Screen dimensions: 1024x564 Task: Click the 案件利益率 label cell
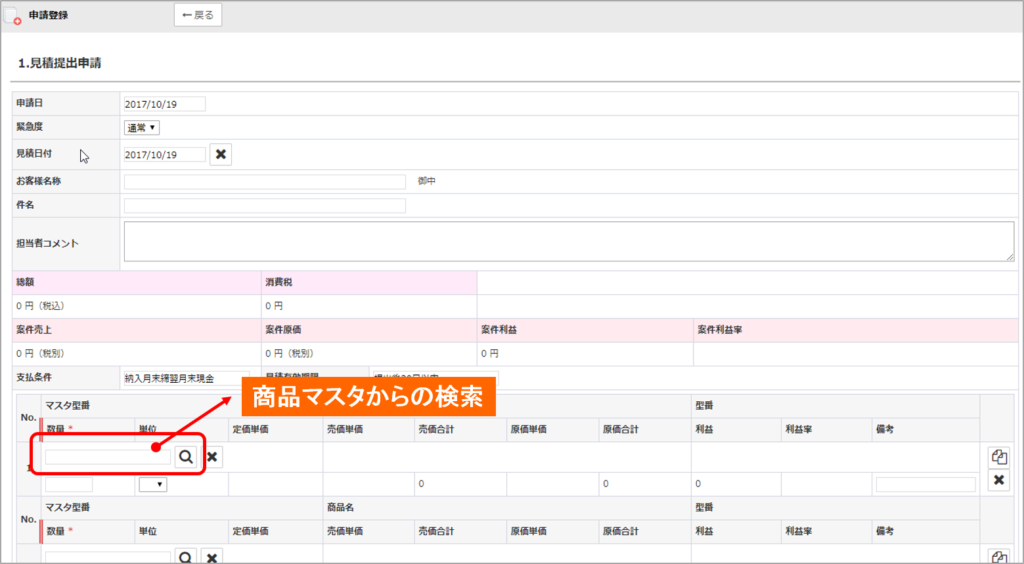[856, 330]
